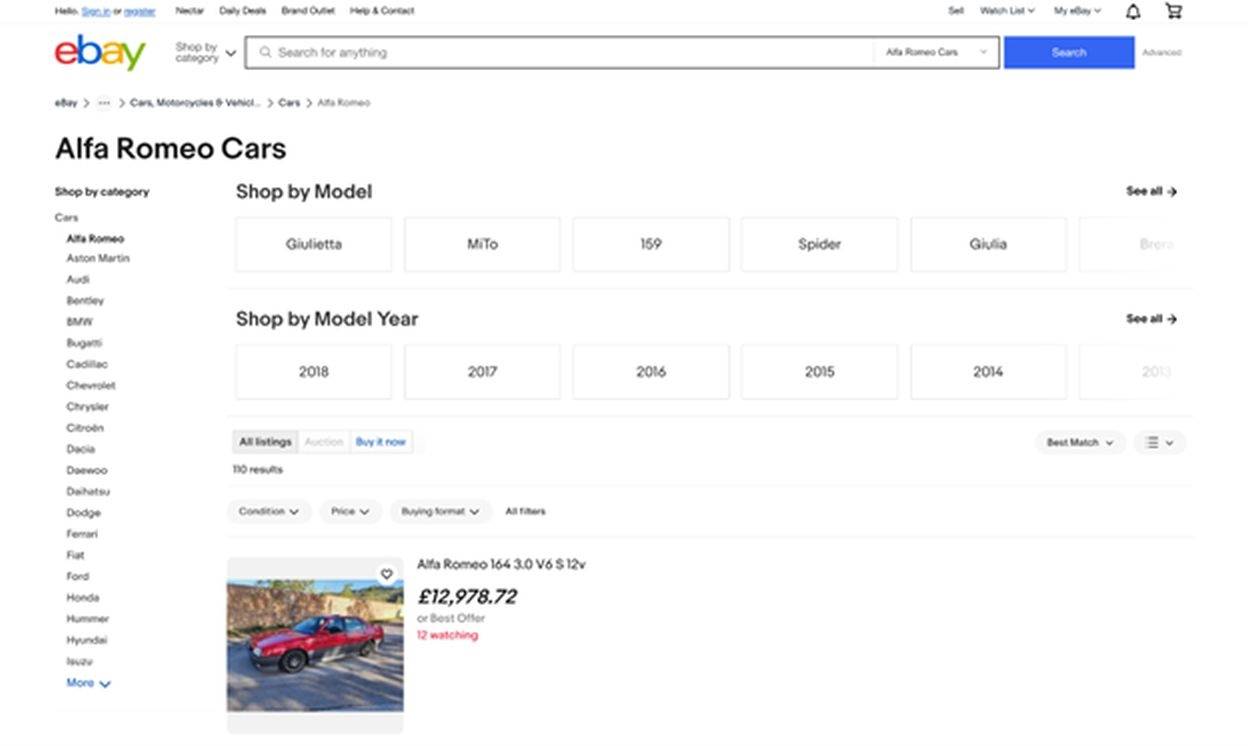Select Bugatti in sidebar
The image size is (1248, 746).
(x=84, y=343)
